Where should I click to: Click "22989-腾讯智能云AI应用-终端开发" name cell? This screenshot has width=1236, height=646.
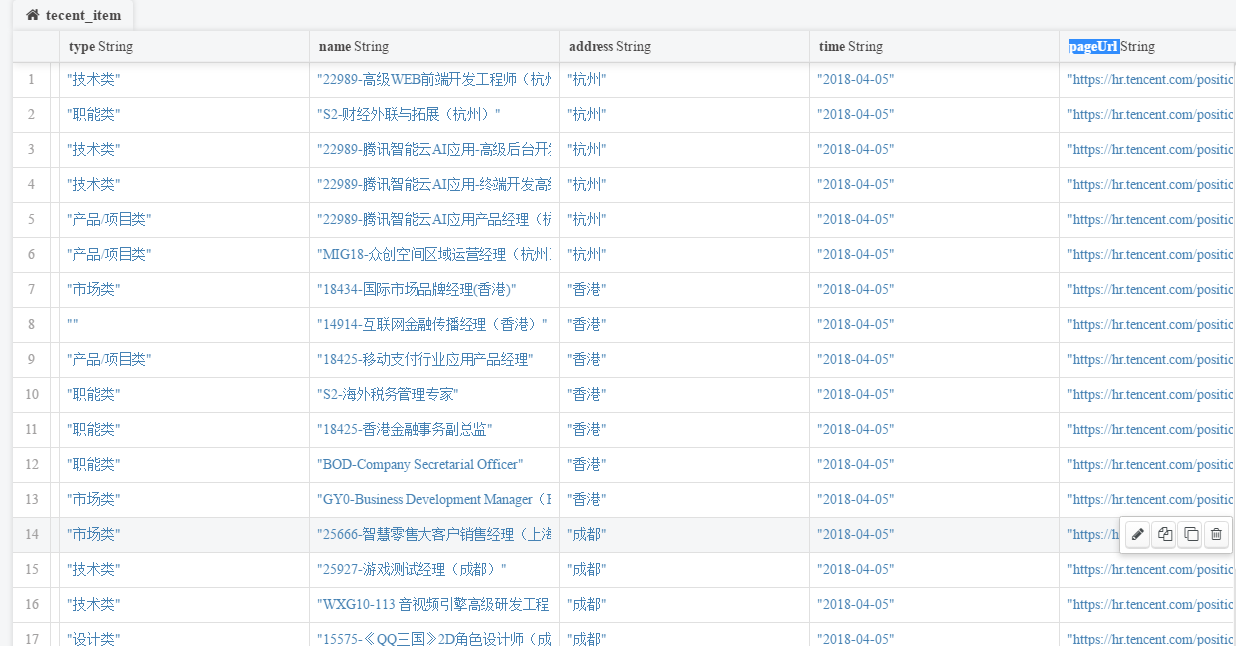pos(434,185)
